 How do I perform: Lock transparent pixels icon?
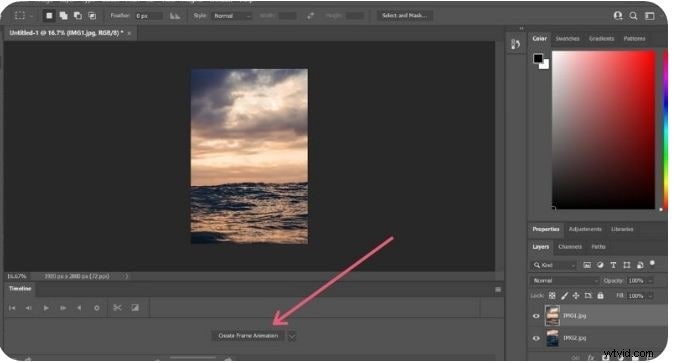coord(552,296)
